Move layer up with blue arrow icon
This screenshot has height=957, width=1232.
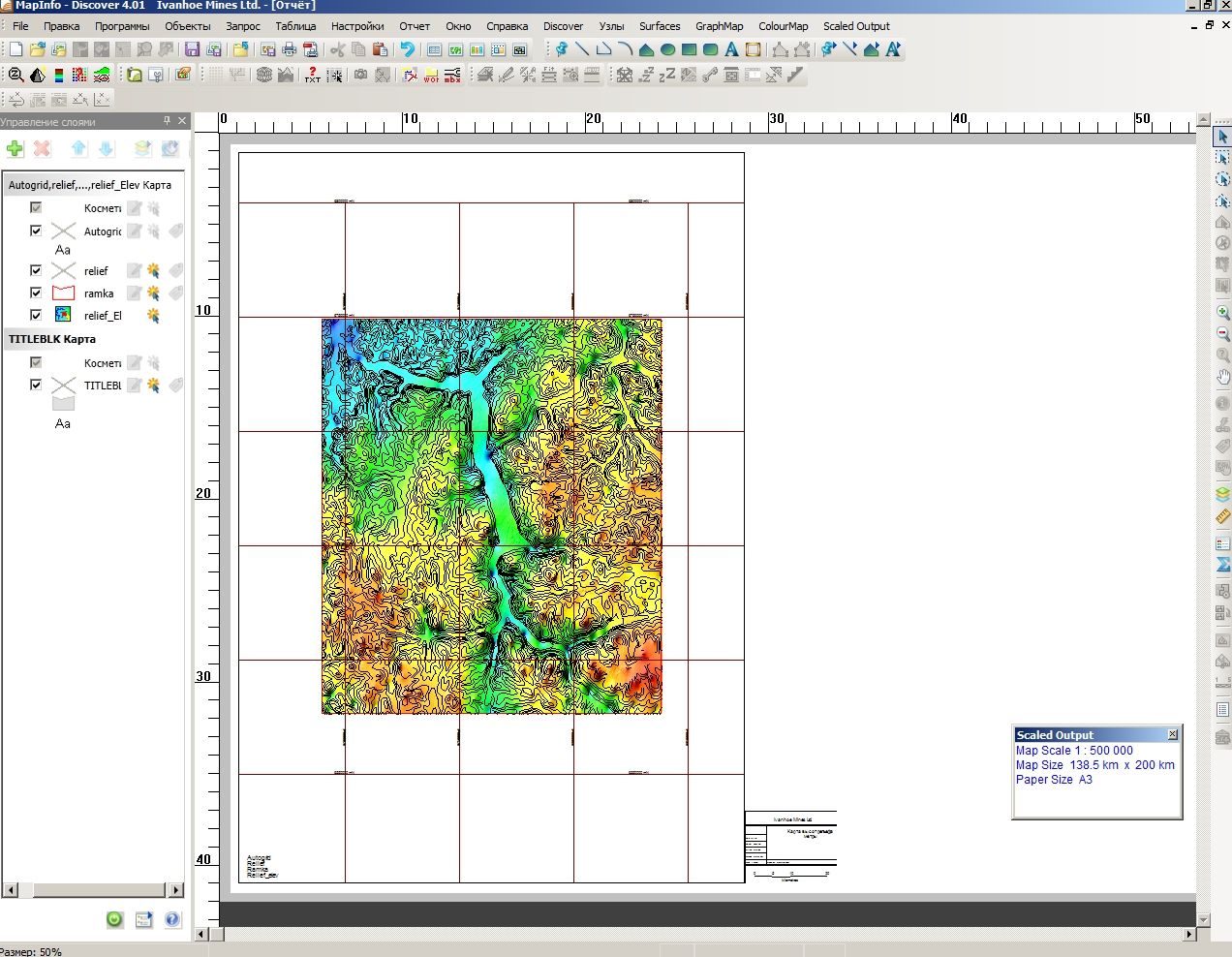tap(78, 148)
